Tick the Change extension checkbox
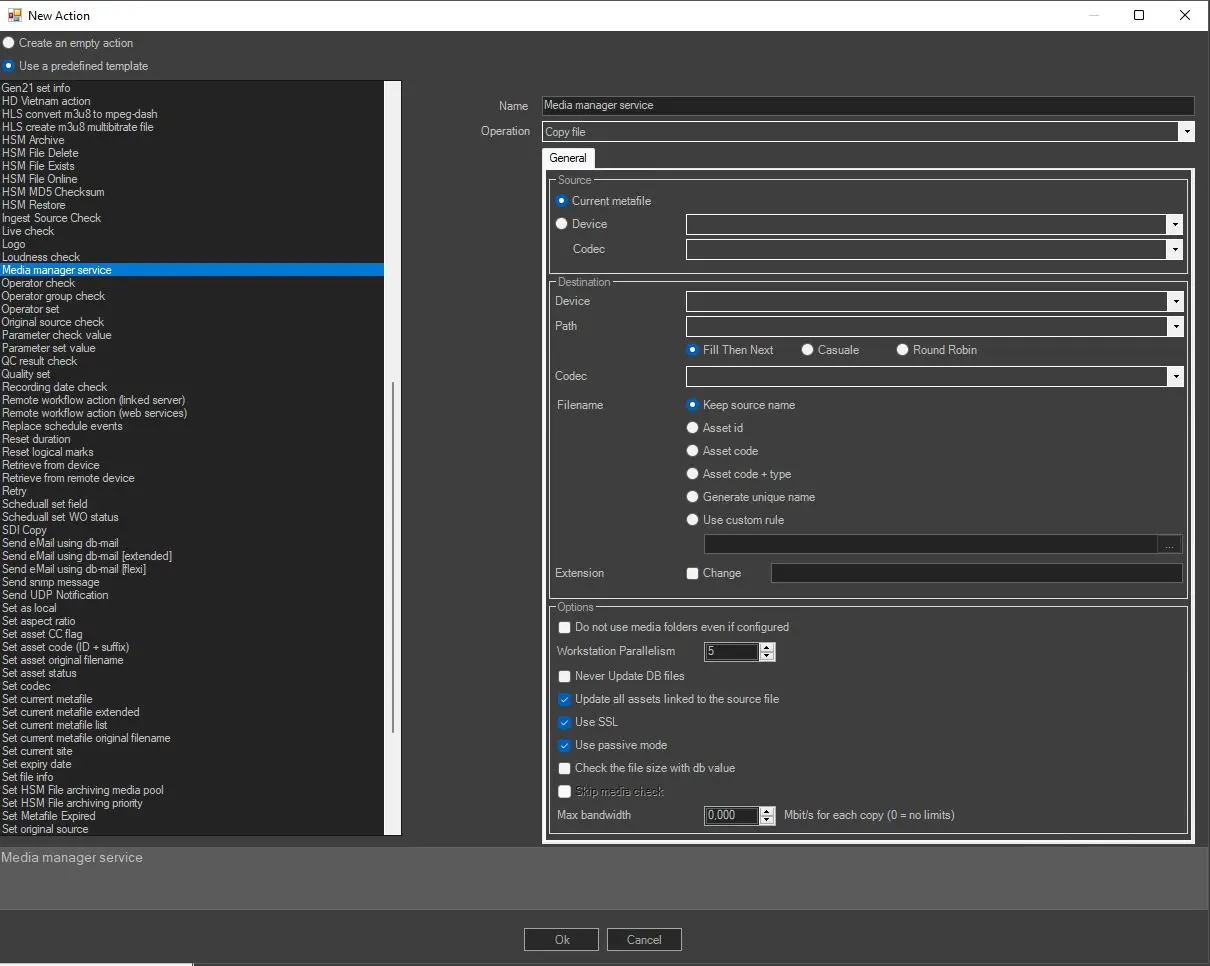 (692, 573)
